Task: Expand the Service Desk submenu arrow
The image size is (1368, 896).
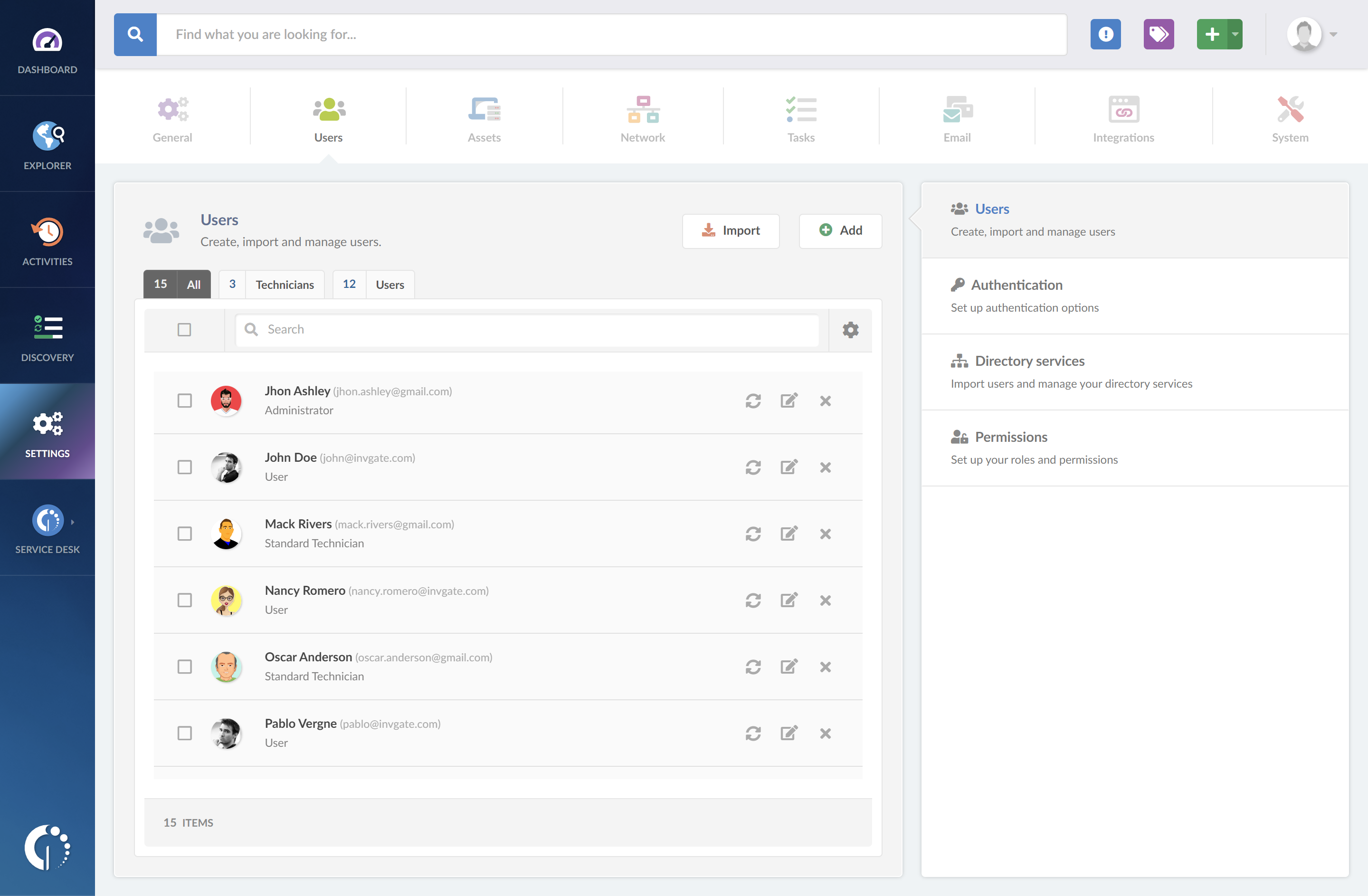Action: point(72,522)
